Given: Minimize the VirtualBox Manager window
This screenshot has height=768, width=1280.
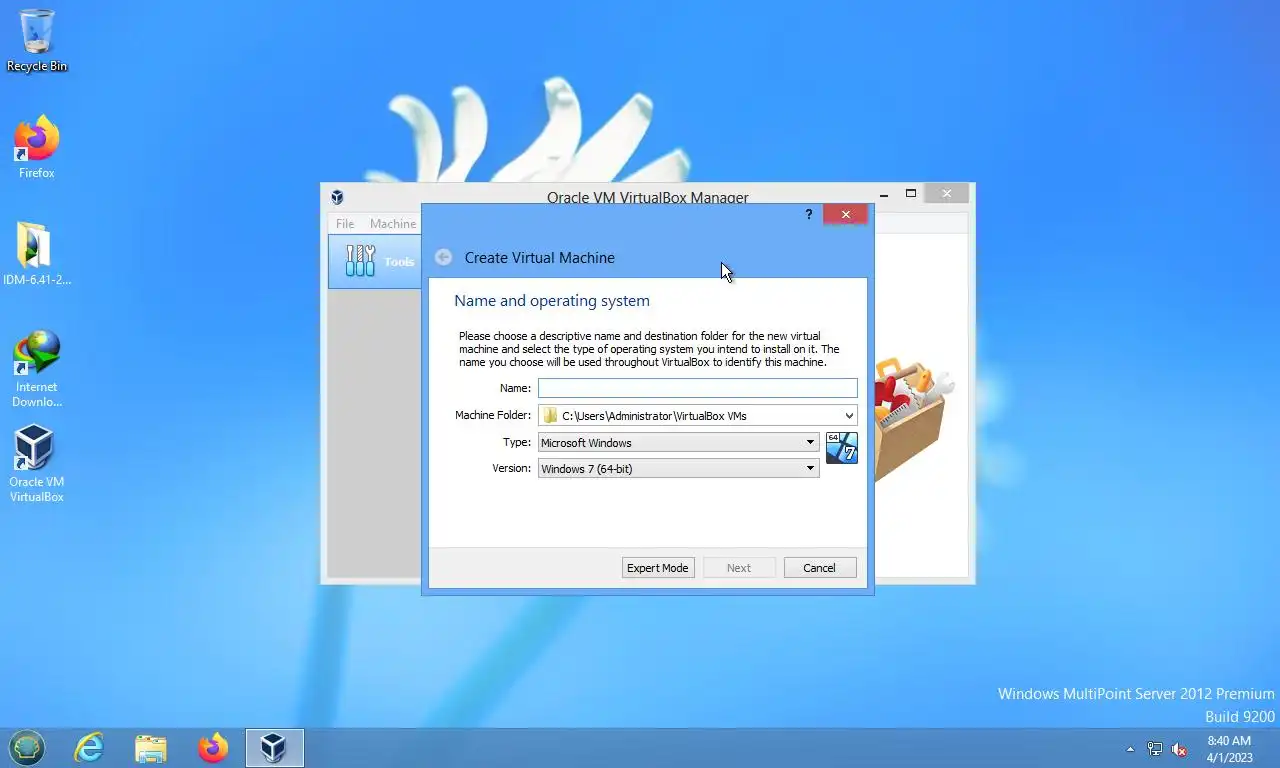Looking at the screenshot, I should click(x=884, y=194).
